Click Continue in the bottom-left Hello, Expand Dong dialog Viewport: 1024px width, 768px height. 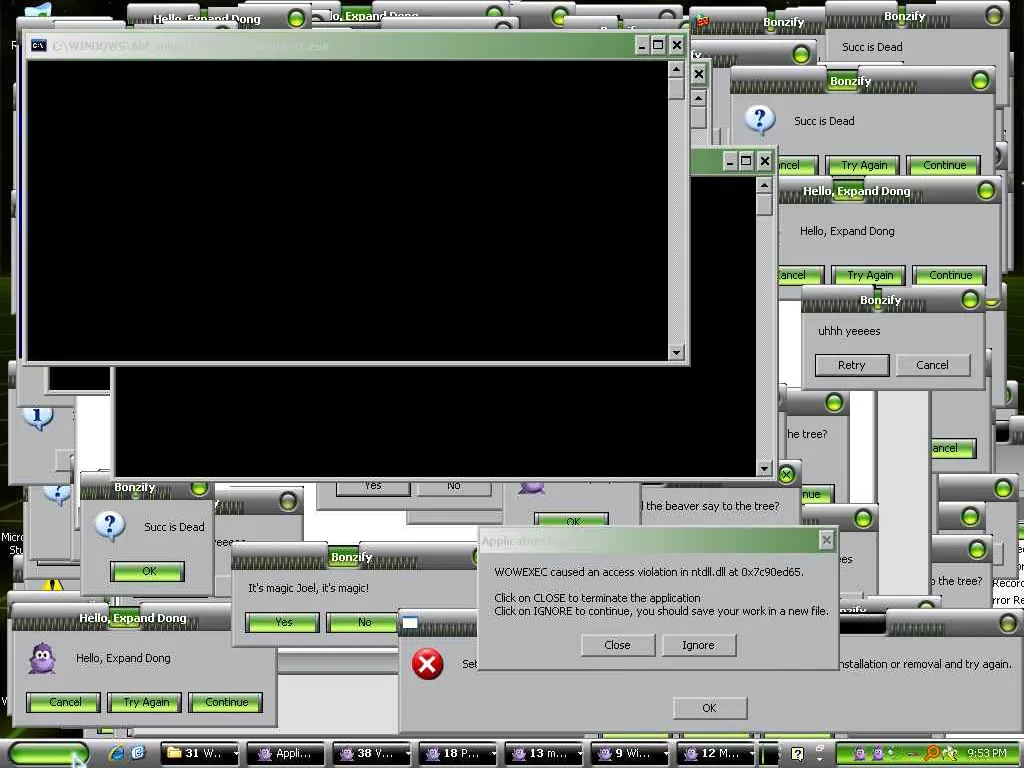[x=226, y=703]
